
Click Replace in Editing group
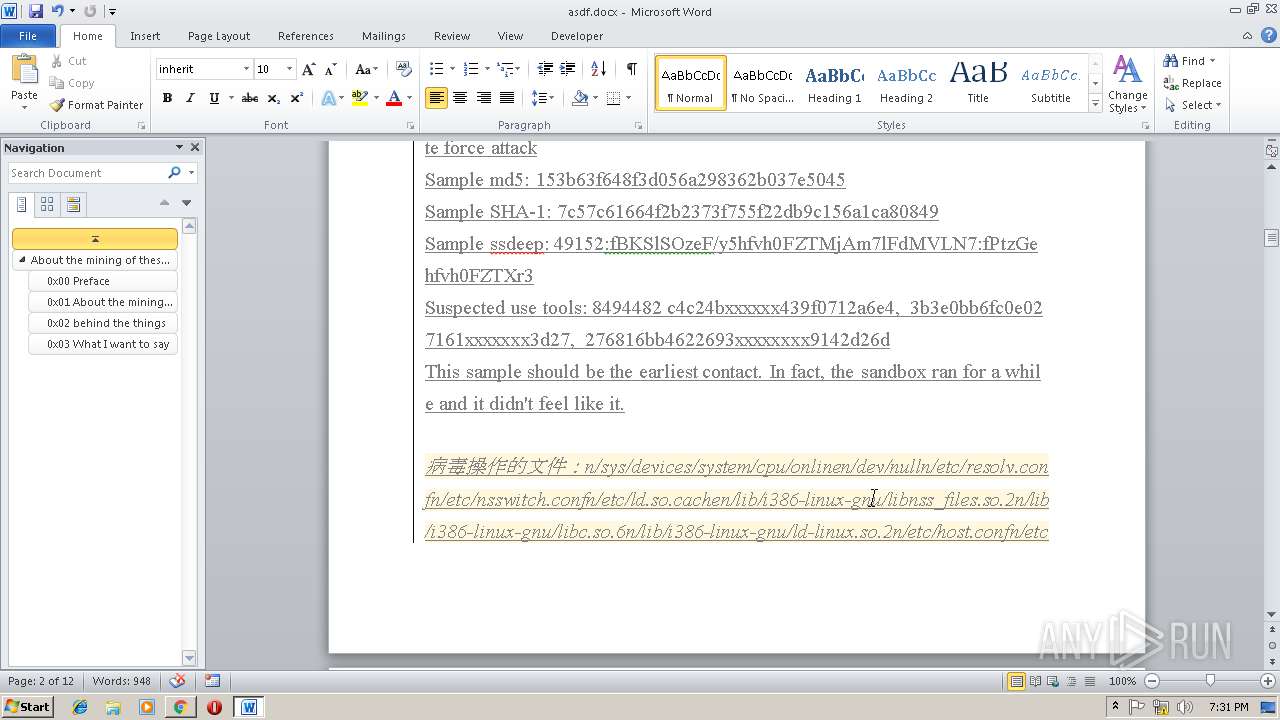[1192, 83]
